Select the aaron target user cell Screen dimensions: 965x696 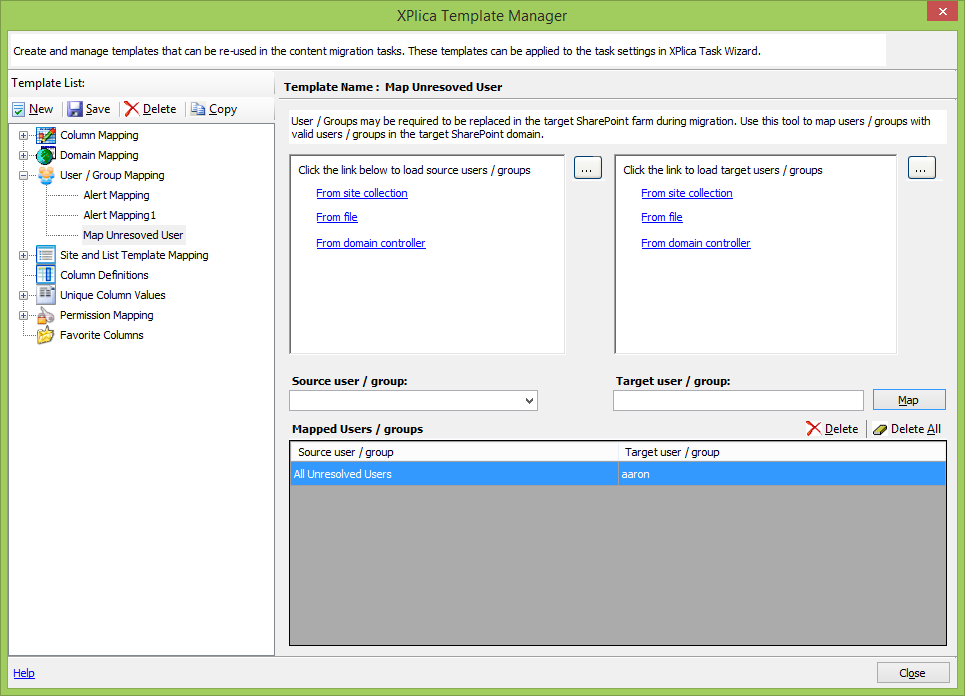click(782, 474)
